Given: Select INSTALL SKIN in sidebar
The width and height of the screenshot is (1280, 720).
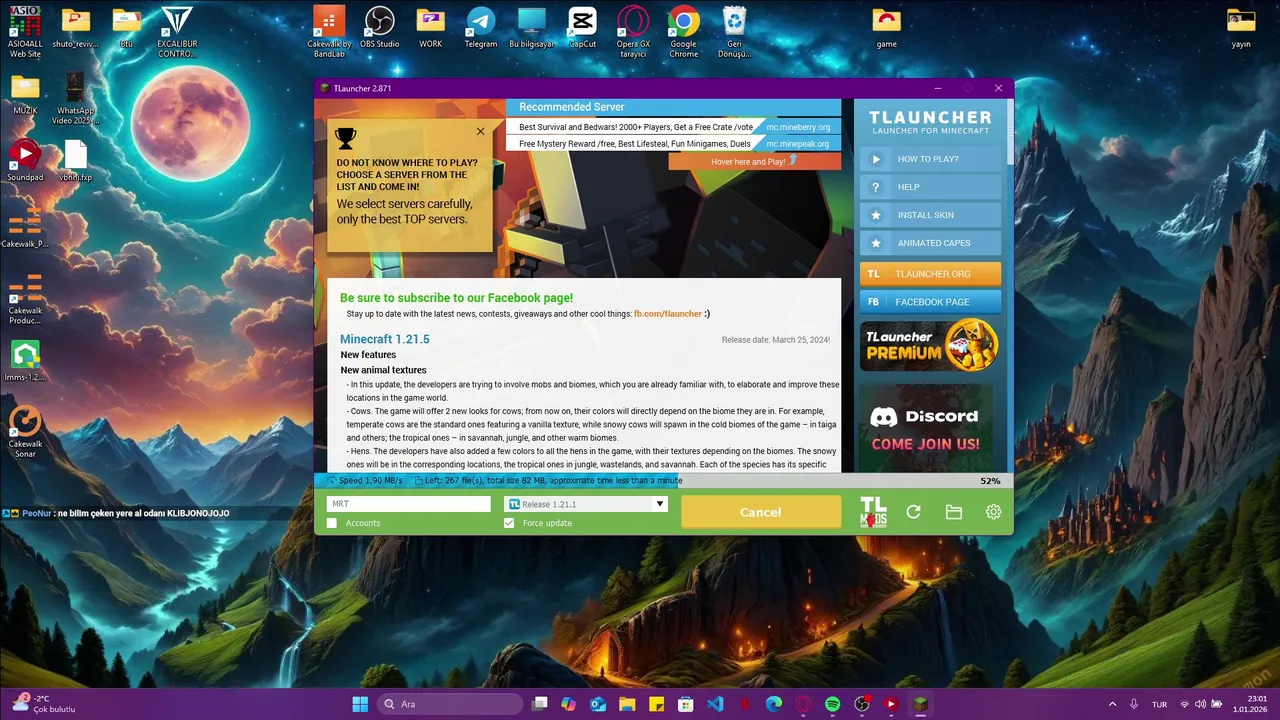Looking at the screenshot, I should click(930, 215).
